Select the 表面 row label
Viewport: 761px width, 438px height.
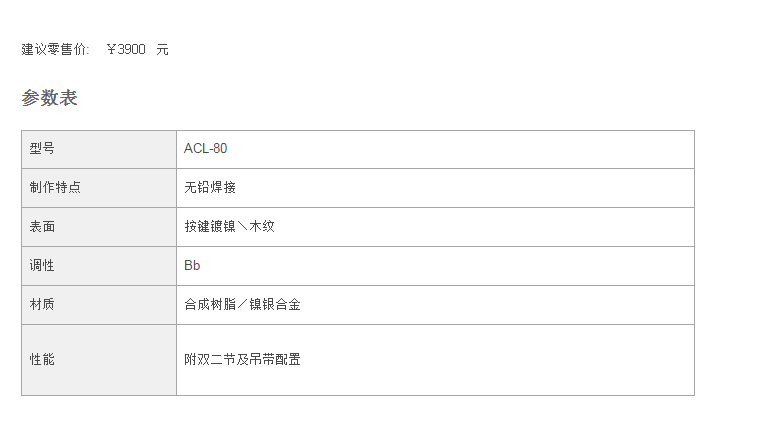42,227
